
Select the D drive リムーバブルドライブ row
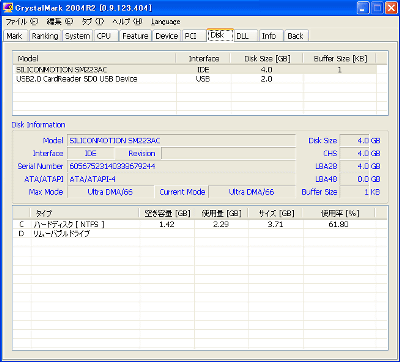pos(195,234)
